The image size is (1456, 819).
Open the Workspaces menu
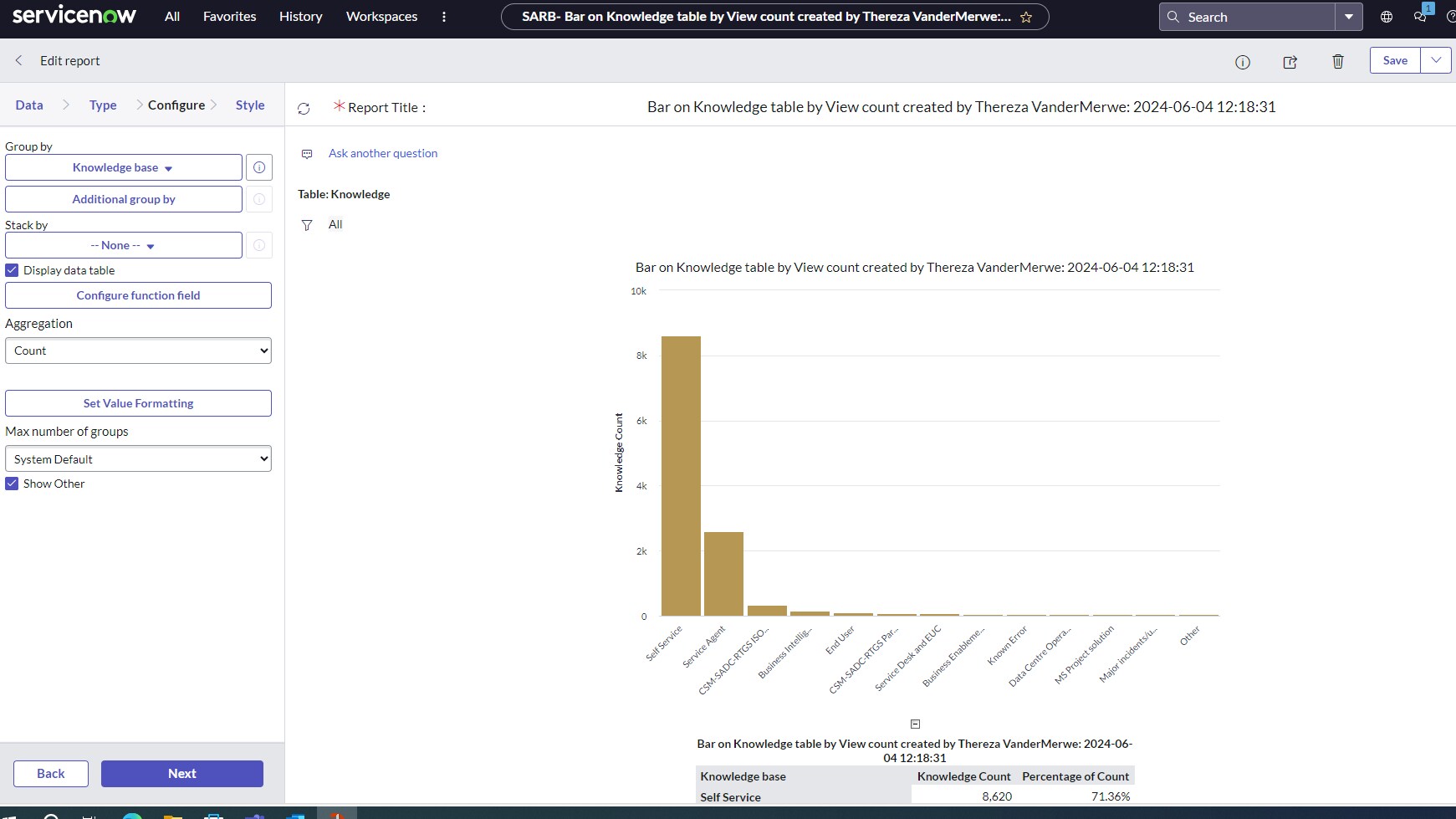click(381, 17)
